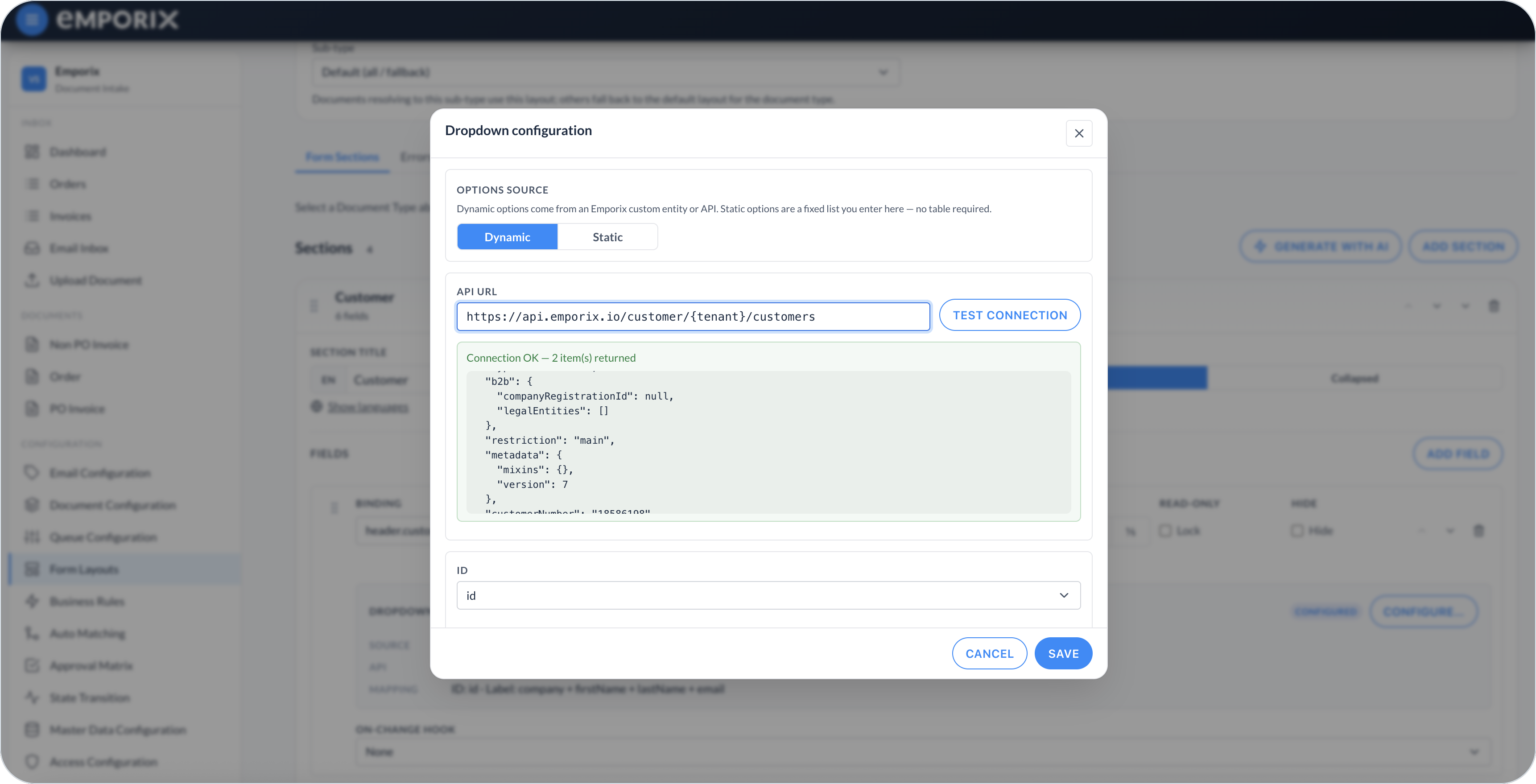Open the Emporix hamburger menu icon
The image size is (1536, 784).
32,20
